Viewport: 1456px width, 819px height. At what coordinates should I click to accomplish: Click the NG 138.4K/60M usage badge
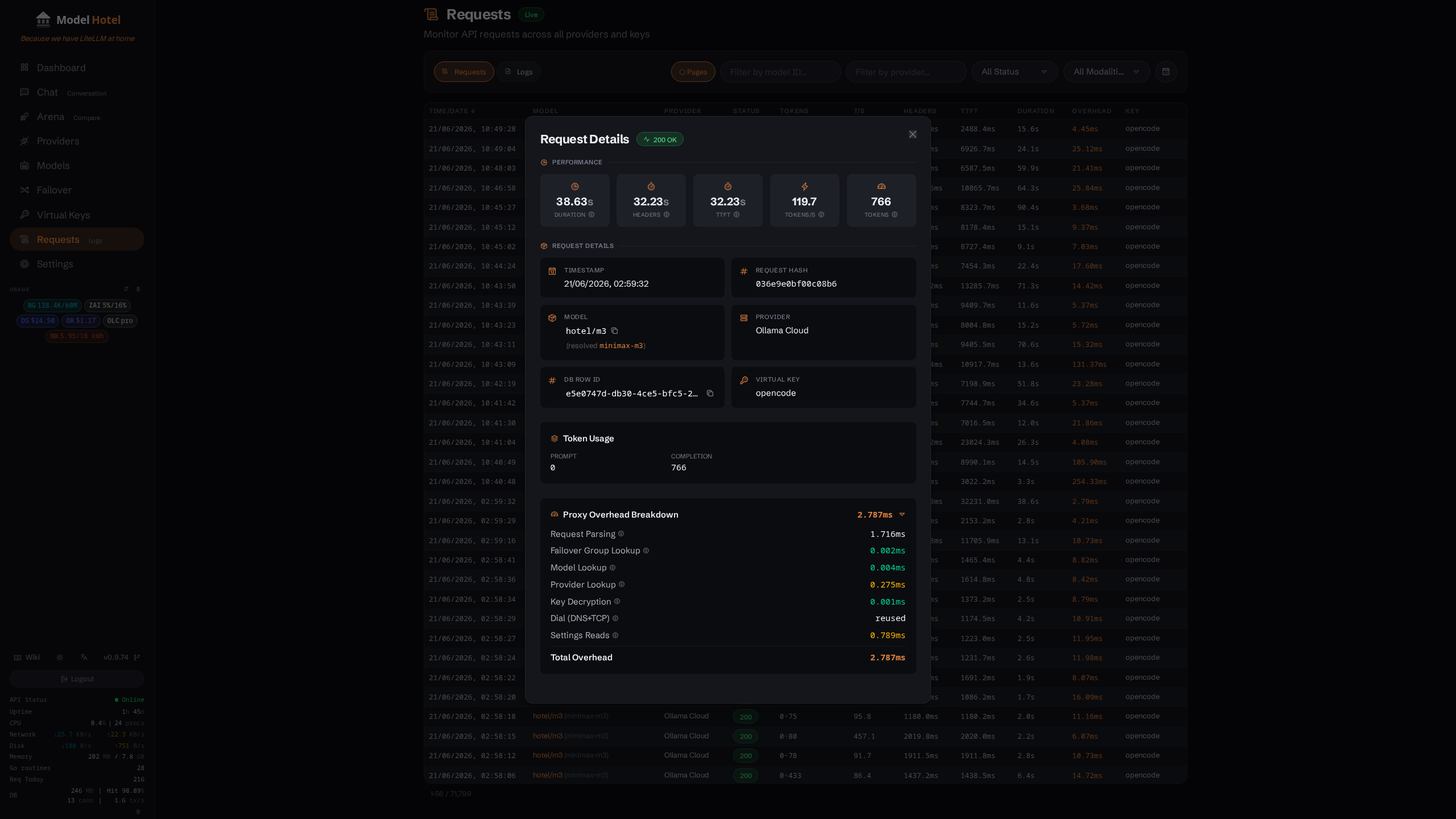52,305
